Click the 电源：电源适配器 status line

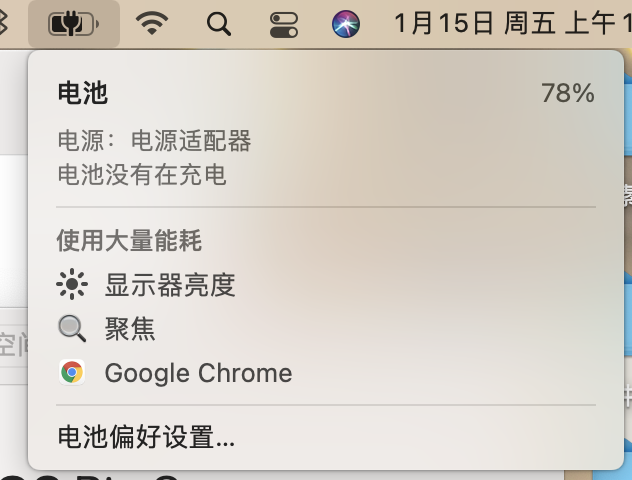[154, 141]
